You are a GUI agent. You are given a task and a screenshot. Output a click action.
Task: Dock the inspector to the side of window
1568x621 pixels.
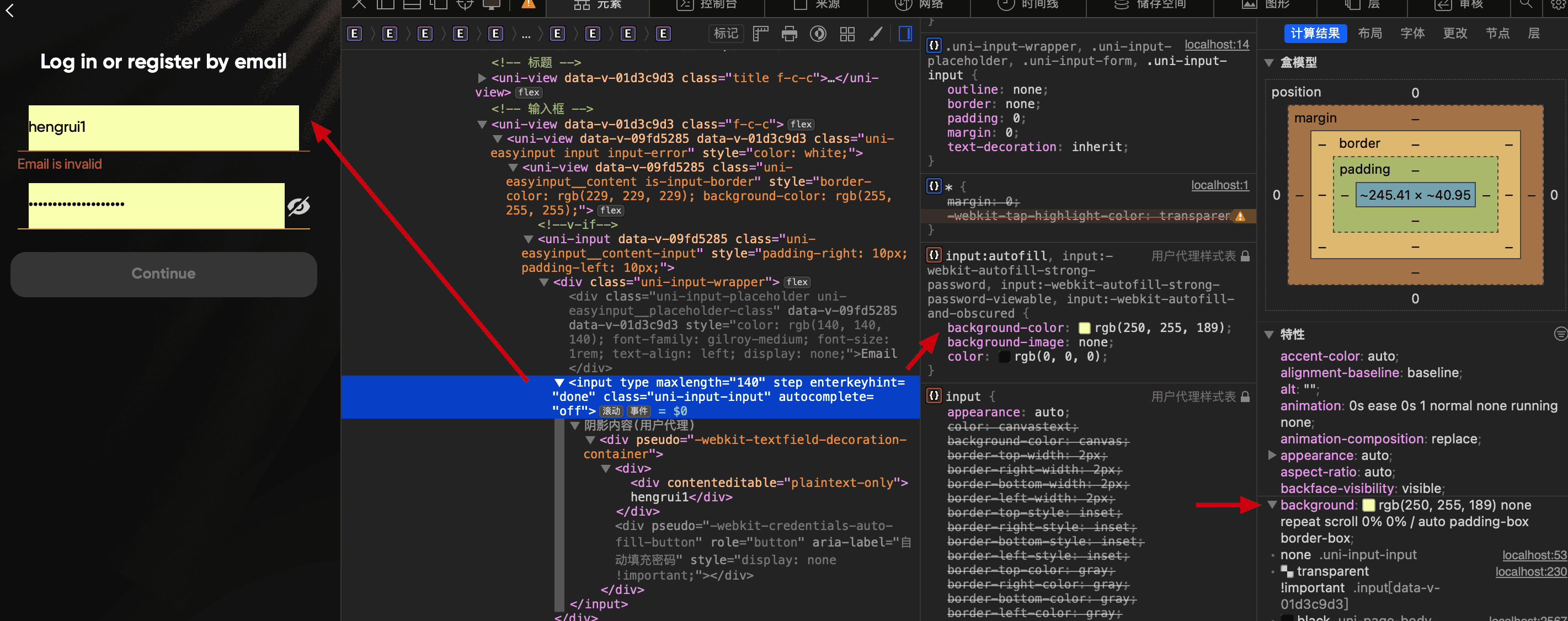tap(385, 4)
